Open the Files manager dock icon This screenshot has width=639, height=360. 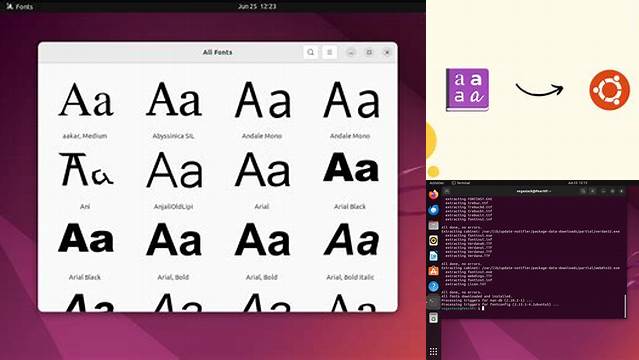(x=434, y=225)
